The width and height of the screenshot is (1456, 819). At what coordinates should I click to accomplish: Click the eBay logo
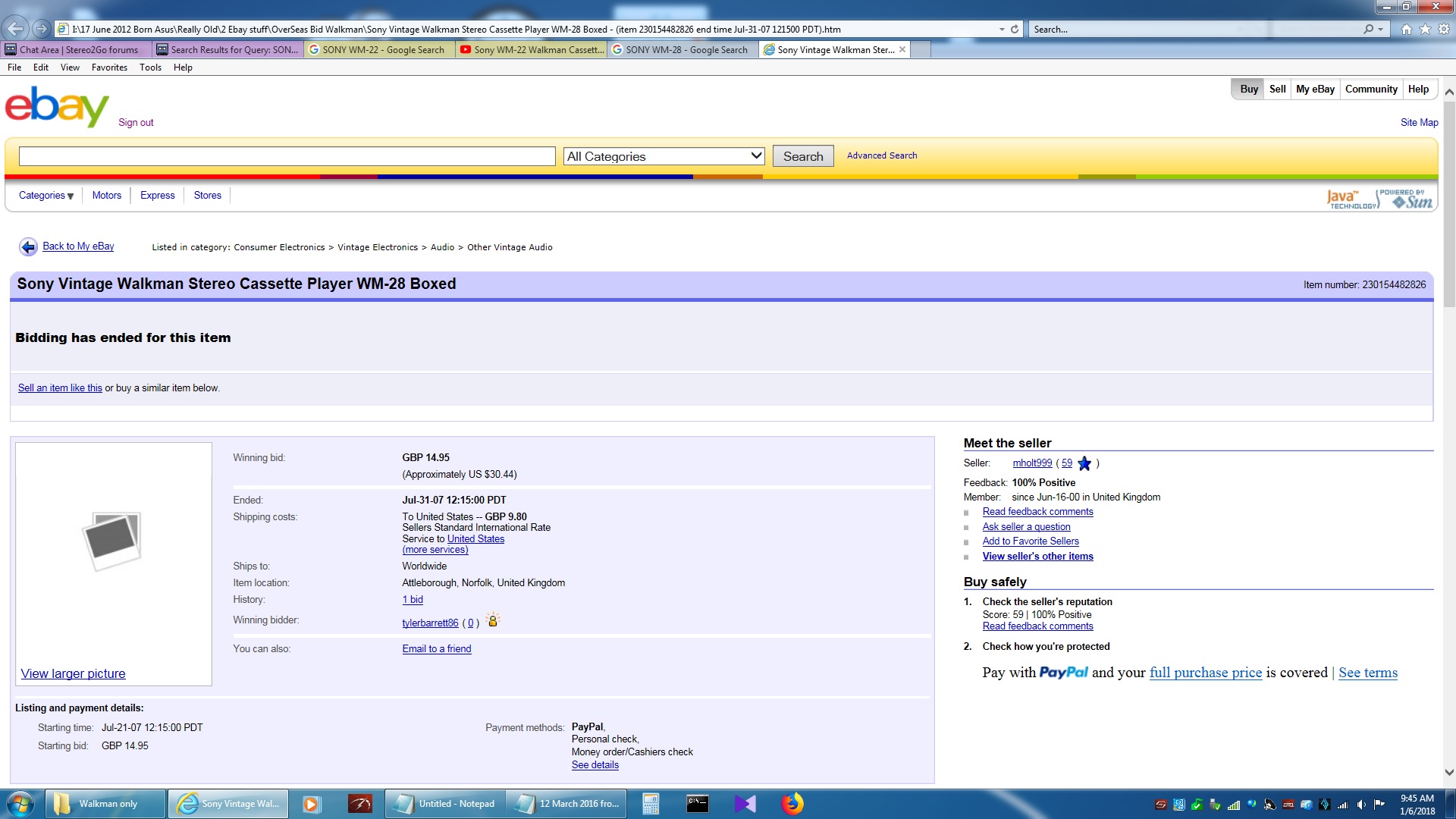pyautogui.click(x=57, y=106)
